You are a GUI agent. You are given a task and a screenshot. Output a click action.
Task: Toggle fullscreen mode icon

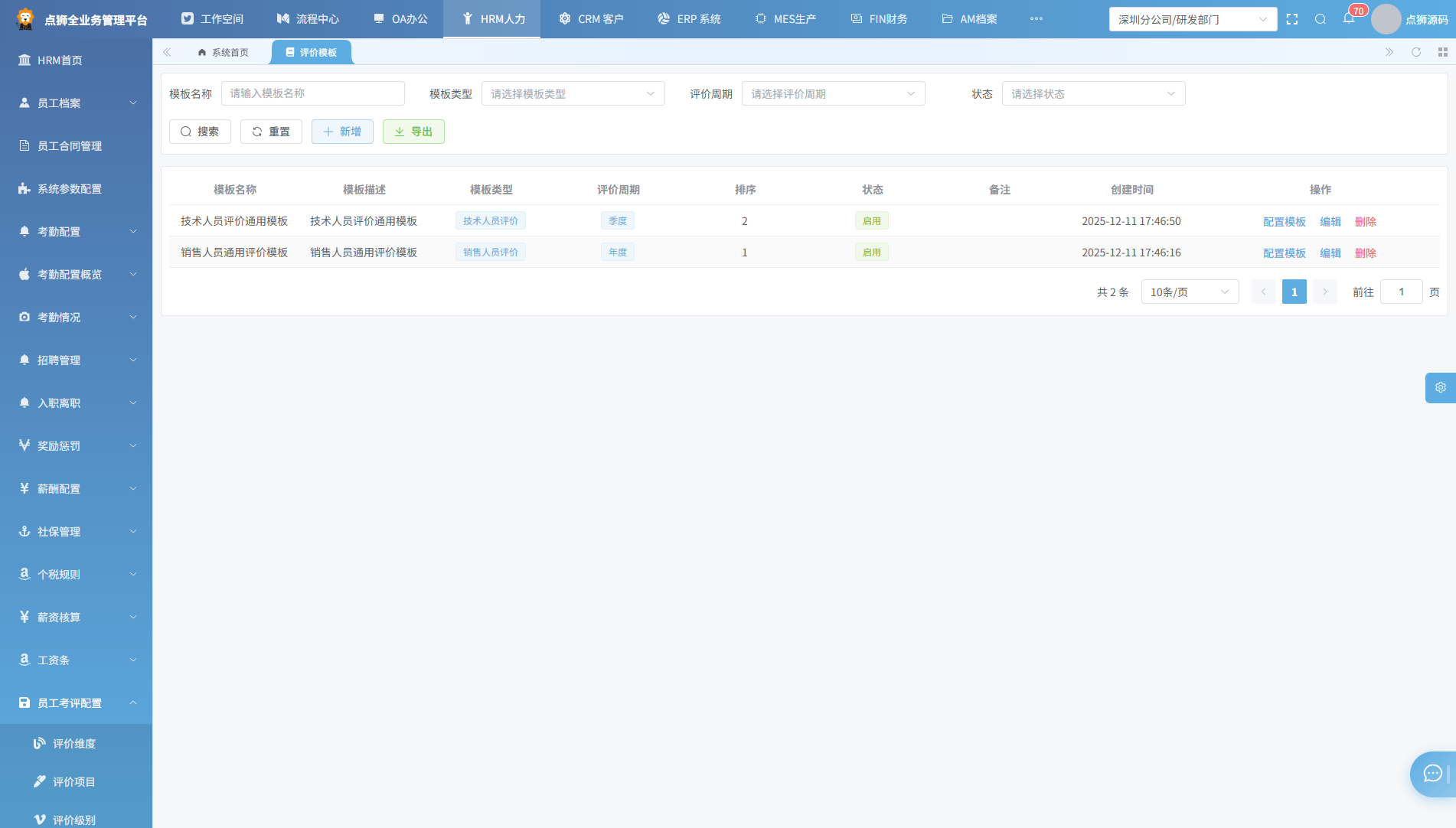[1292, 19]
